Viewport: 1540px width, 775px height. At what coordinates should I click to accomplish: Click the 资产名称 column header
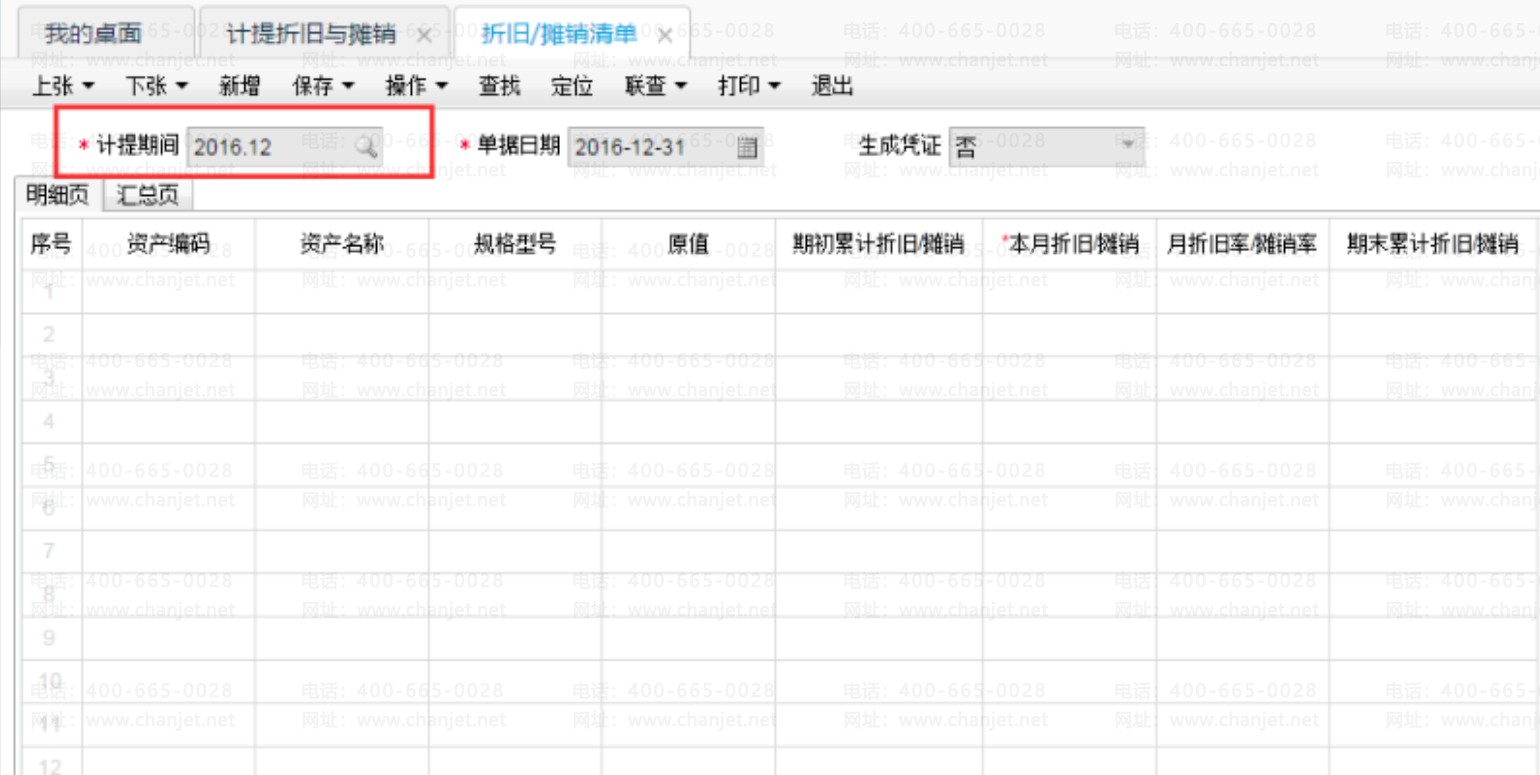pyautogui.click(x=342, y=244)
